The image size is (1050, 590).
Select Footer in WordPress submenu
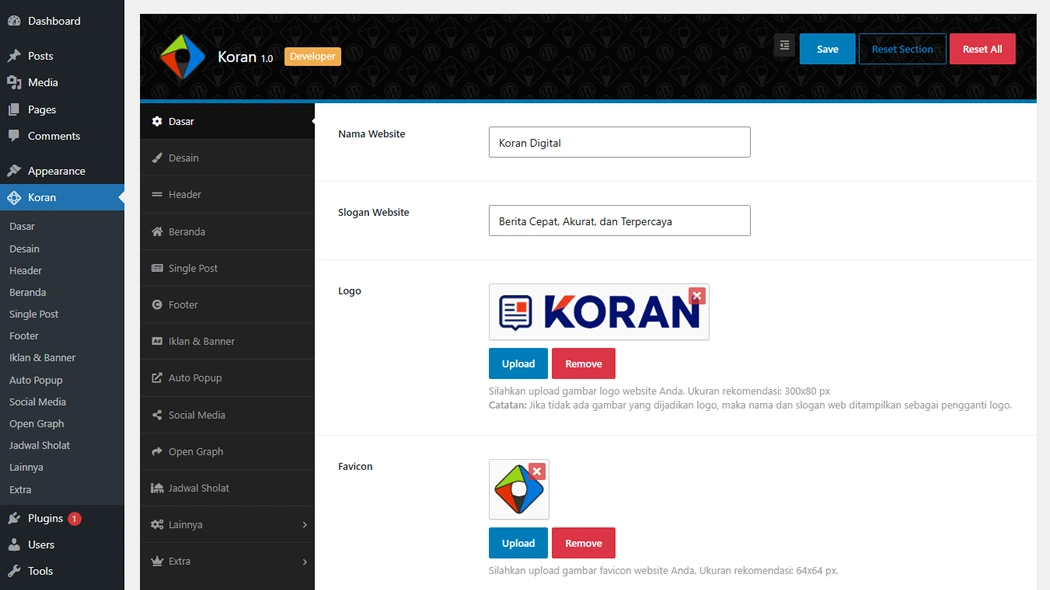pyautogui.click(x=24, y=336)
